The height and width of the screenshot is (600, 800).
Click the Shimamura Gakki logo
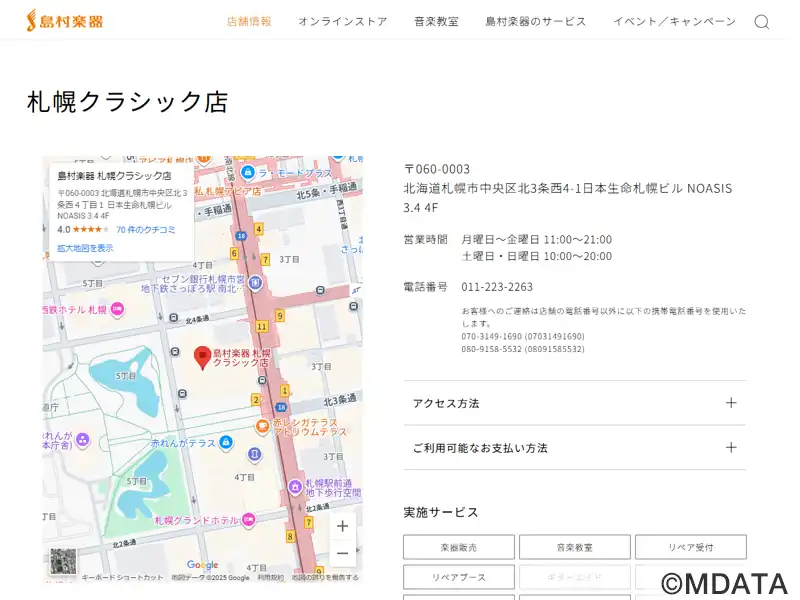coord(65,21)
